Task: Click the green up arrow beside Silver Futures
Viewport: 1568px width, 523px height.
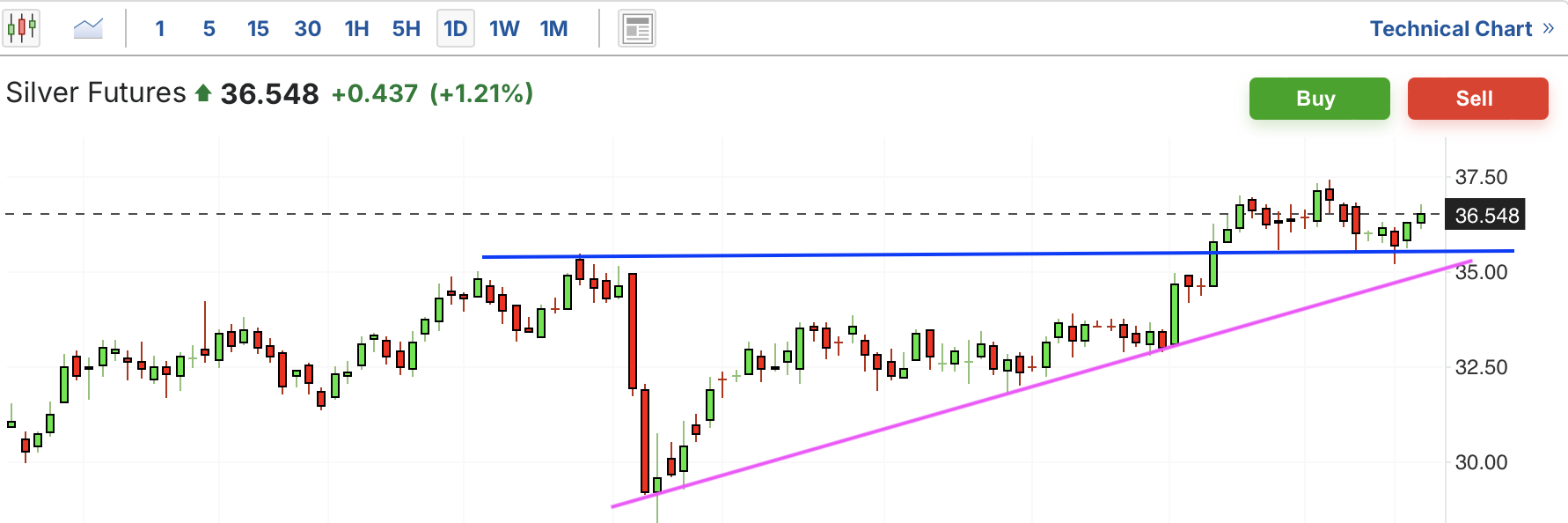Action: [203, 92]
